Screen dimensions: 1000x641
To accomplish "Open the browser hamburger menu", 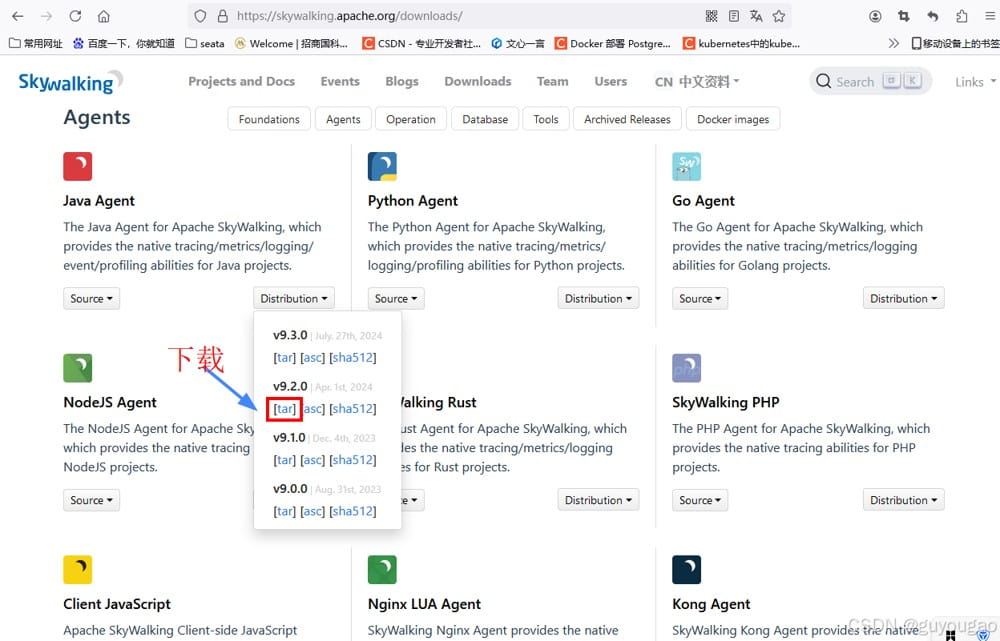I will [x=990, y=16].
